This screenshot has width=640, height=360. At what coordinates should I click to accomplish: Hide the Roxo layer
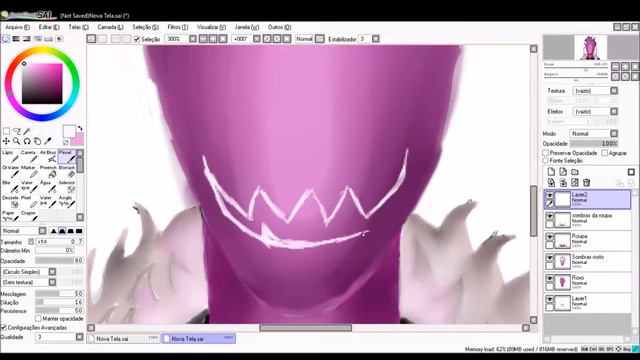click(550, 278)
